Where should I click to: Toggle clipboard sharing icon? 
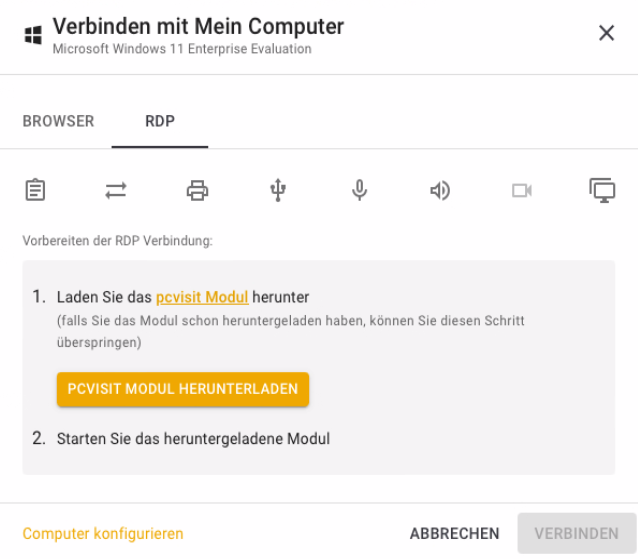tap(36, 190)
